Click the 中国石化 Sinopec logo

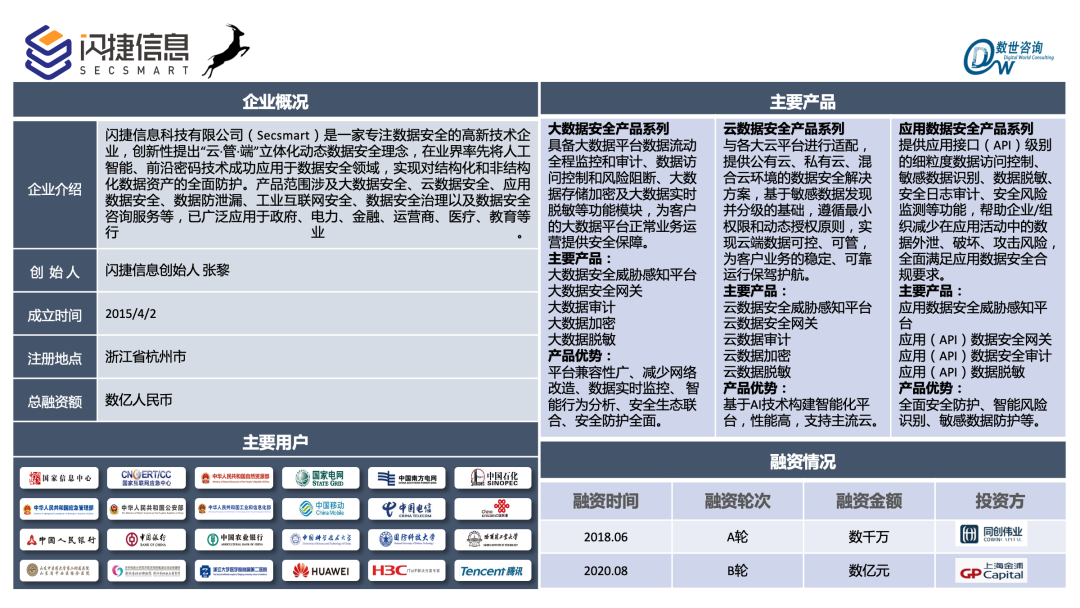click(x=493, y=478)
